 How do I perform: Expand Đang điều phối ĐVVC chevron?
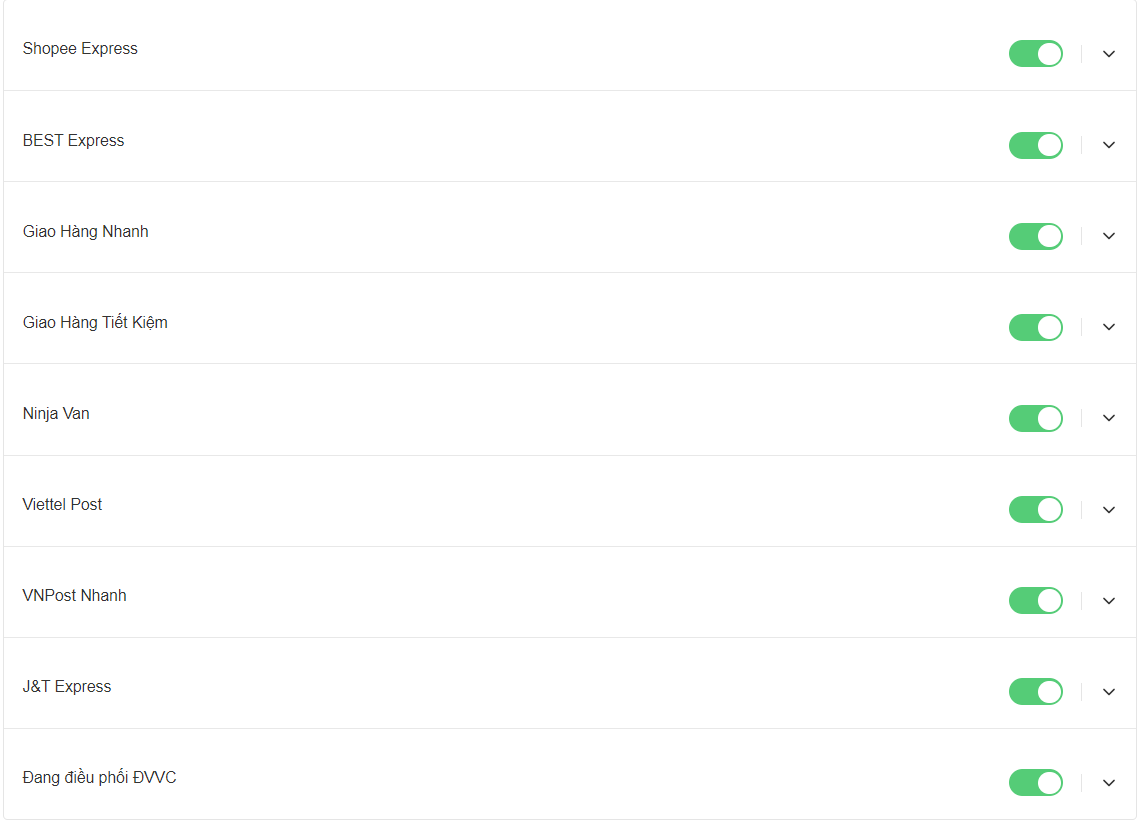click(1108, 783)
